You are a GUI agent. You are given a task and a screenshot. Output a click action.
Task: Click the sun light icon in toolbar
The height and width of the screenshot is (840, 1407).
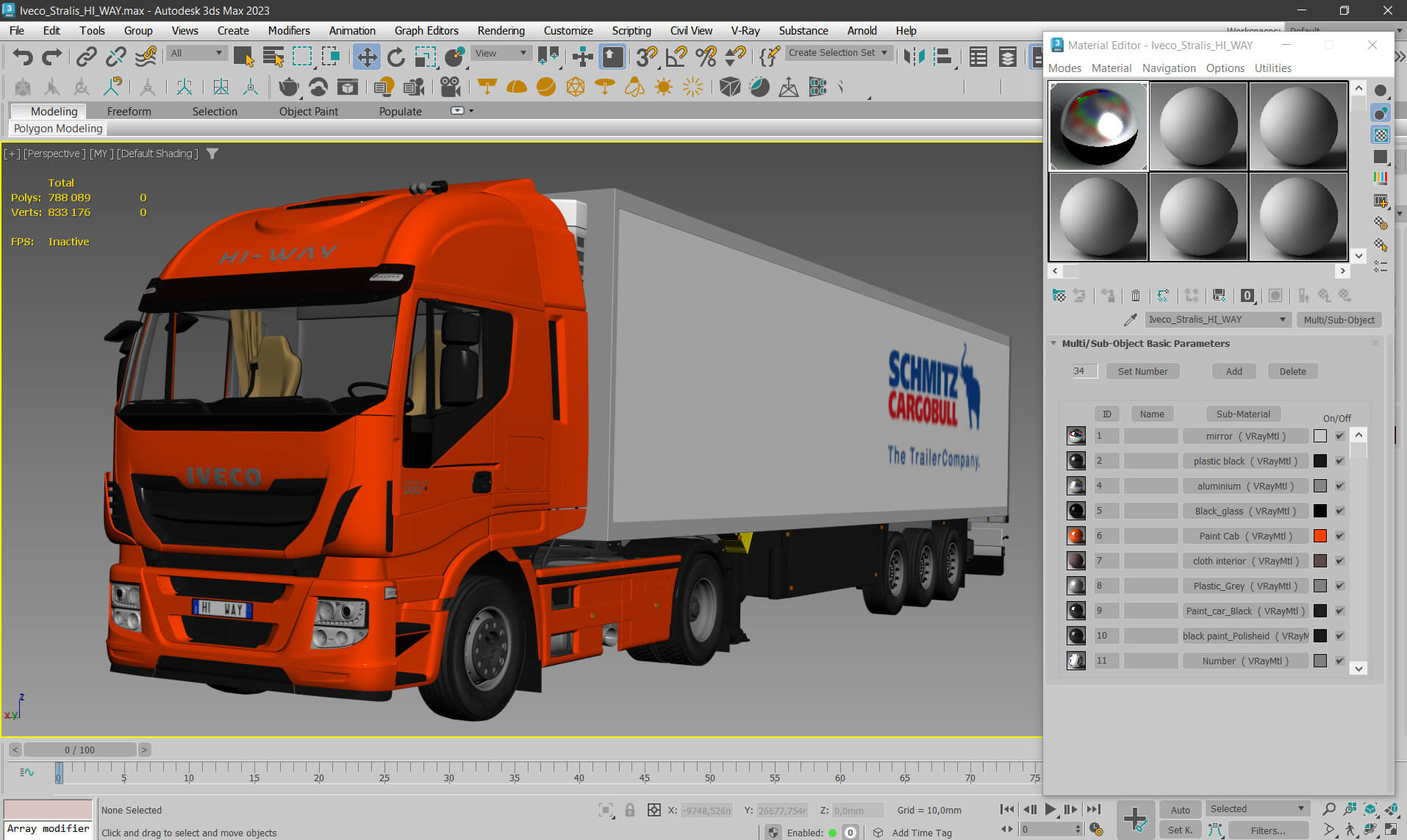click(664, 87)
